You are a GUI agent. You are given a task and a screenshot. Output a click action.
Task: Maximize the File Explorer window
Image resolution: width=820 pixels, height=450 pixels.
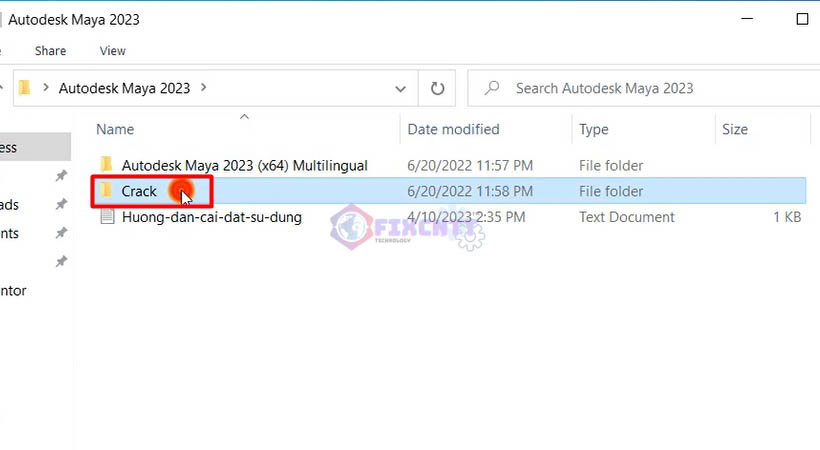[802, 19]
